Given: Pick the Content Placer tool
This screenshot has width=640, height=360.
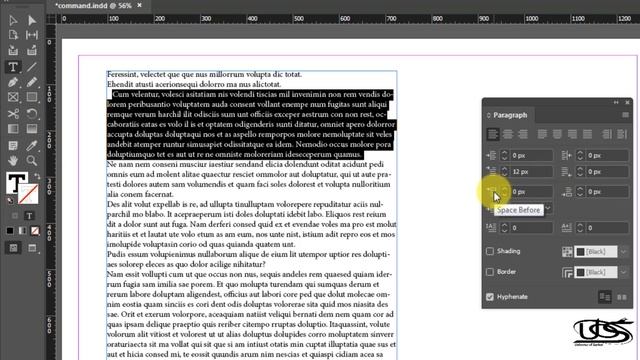Looking at the screenshot, I should click(x=31, y=51).
